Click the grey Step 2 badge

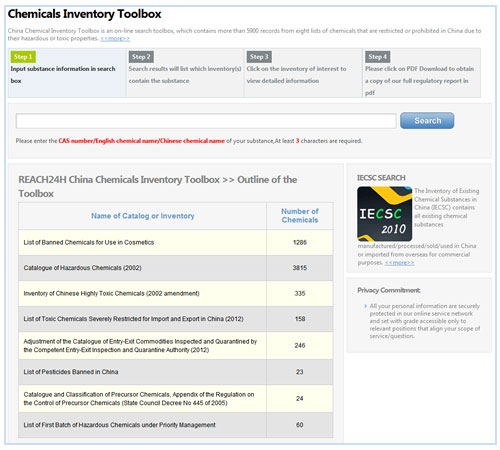point(141,57)
